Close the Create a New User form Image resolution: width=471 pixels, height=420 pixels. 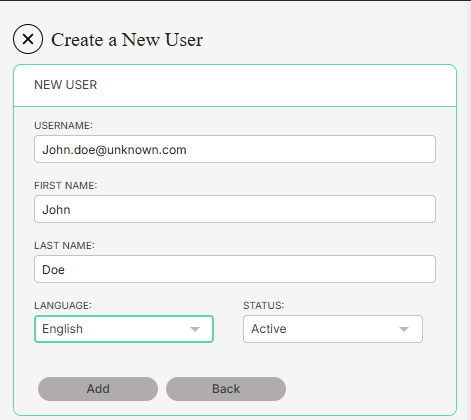pos(28,39)
